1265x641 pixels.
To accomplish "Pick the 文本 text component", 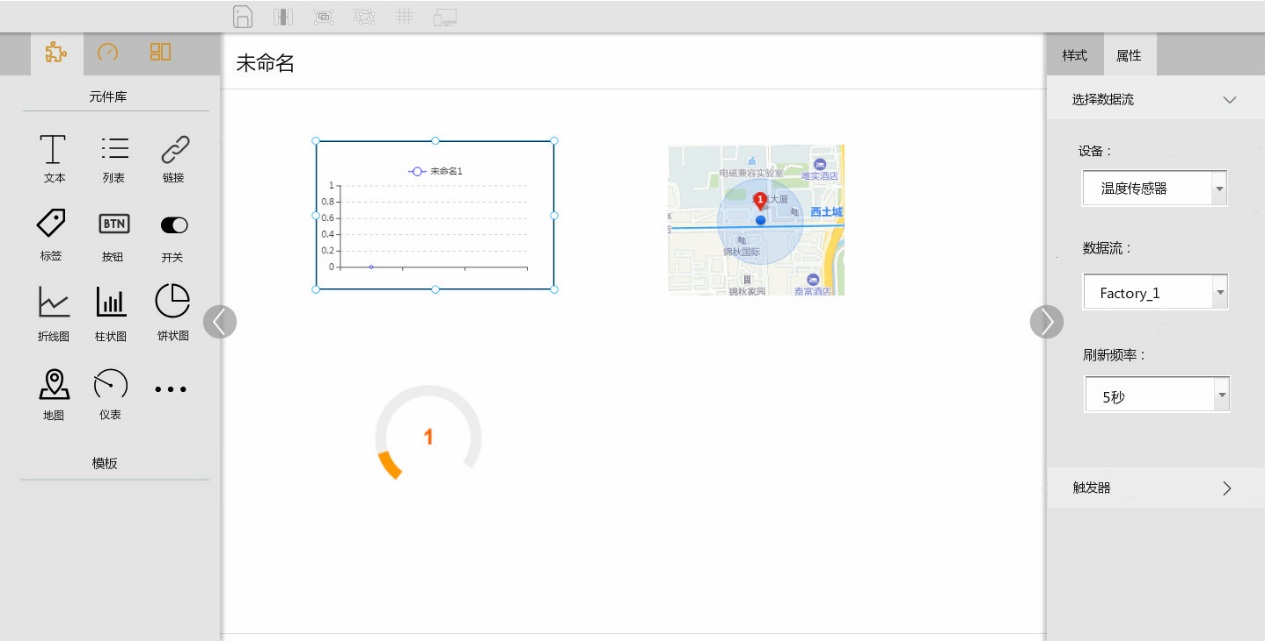I will tap(54, 158).
